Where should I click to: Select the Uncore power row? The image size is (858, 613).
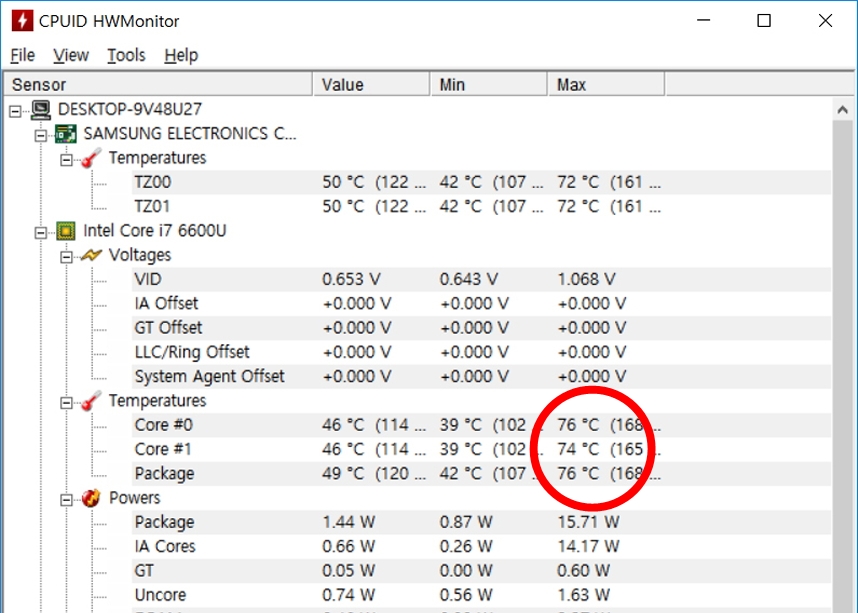pos(482,595)
